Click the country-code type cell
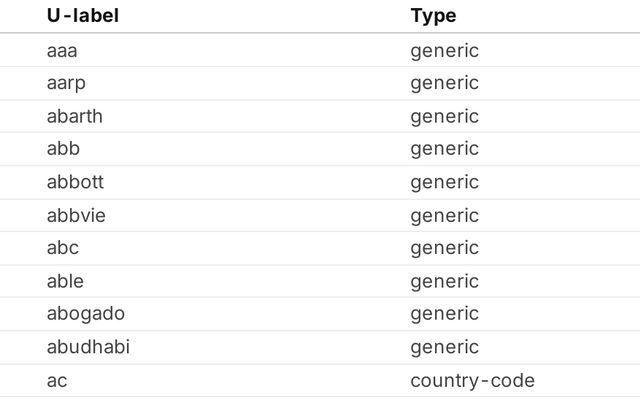640x400 pixels. 472,380
